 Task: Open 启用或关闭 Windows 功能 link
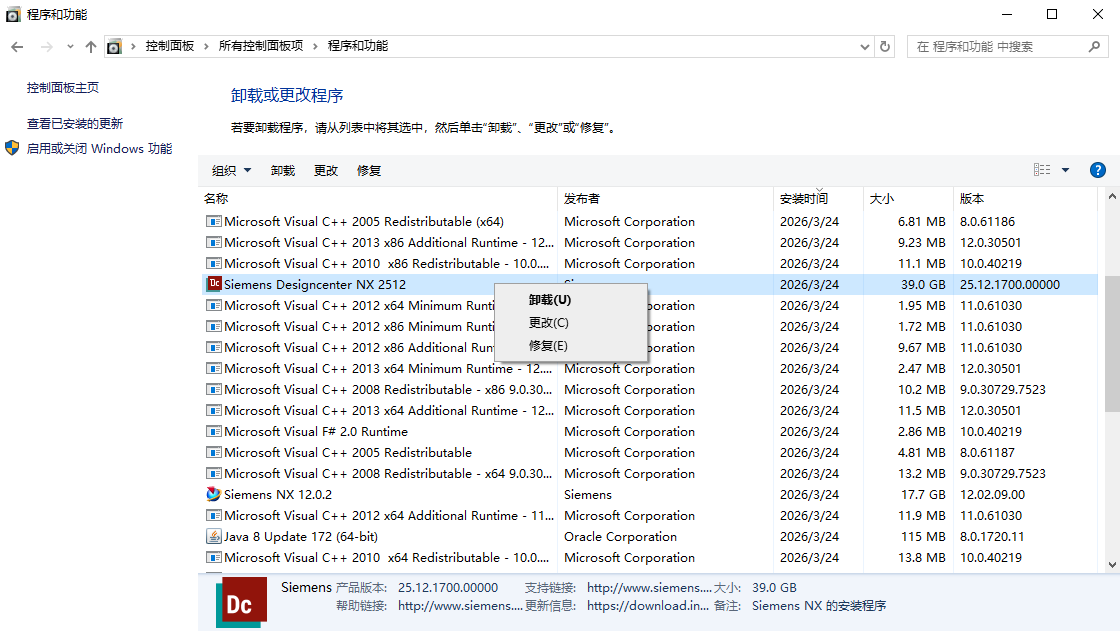(x=99, y=149)
